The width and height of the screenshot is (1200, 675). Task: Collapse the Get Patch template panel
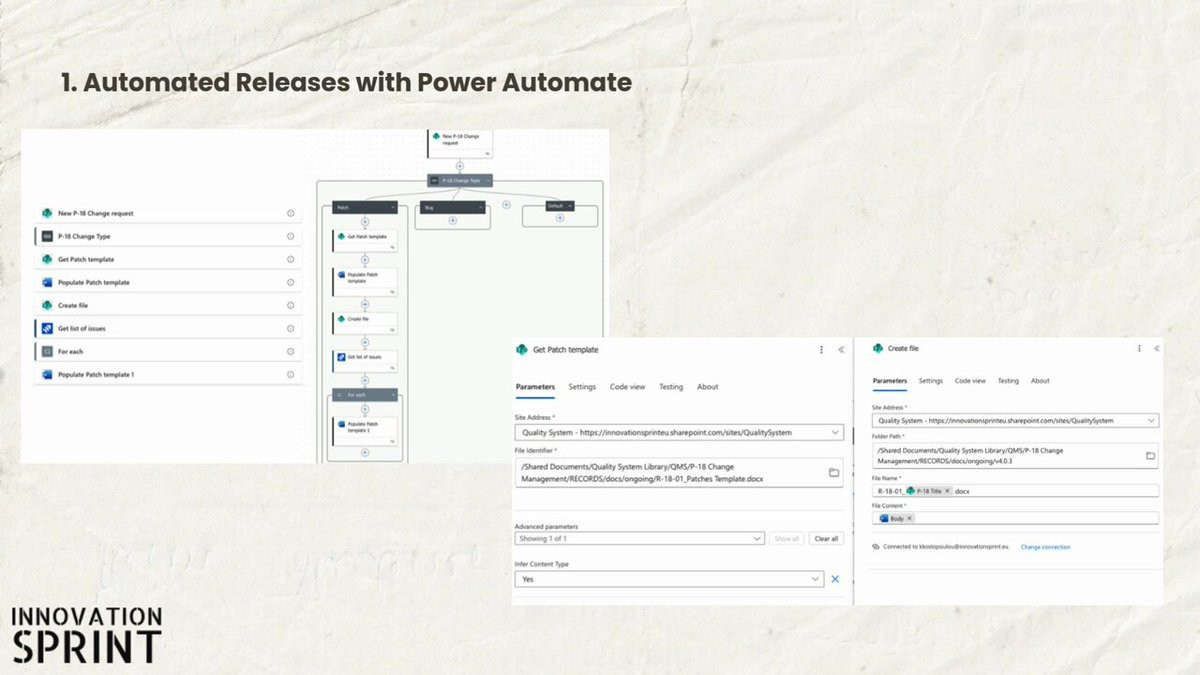point(841,350)
